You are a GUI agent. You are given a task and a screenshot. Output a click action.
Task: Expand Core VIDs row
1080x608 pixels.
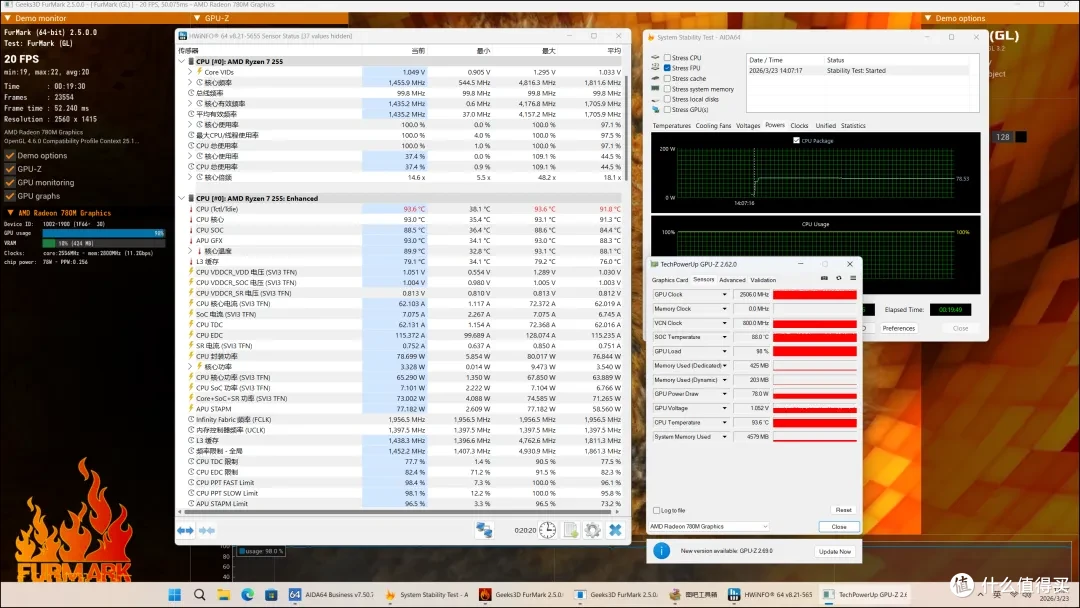tap(190, 72)
